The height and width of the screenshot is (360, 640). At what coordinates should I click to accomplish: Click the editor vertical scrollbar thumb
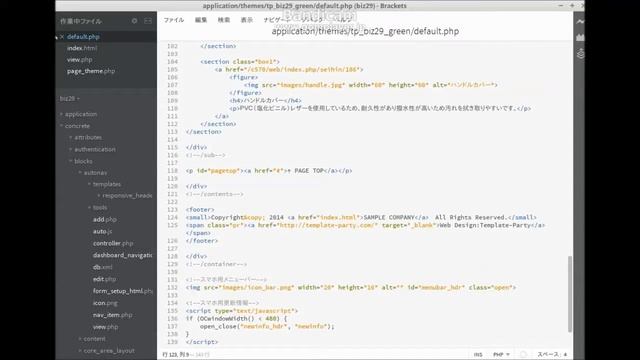570,294
